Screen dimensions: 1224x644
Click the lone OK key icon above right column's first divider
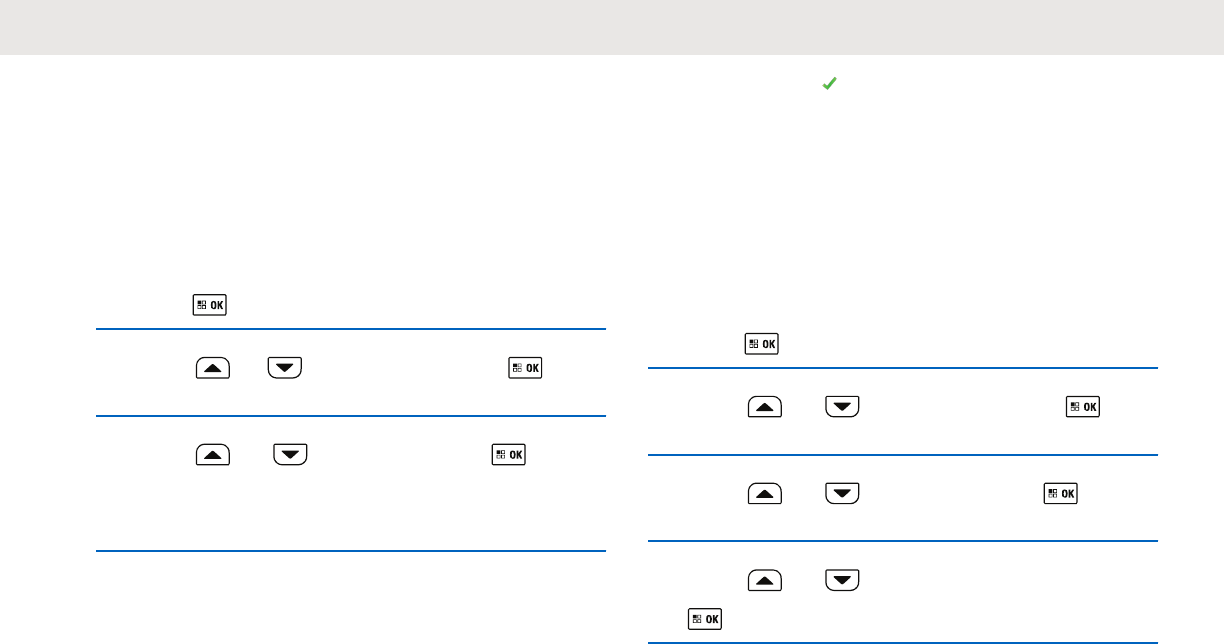click(762, 344)
